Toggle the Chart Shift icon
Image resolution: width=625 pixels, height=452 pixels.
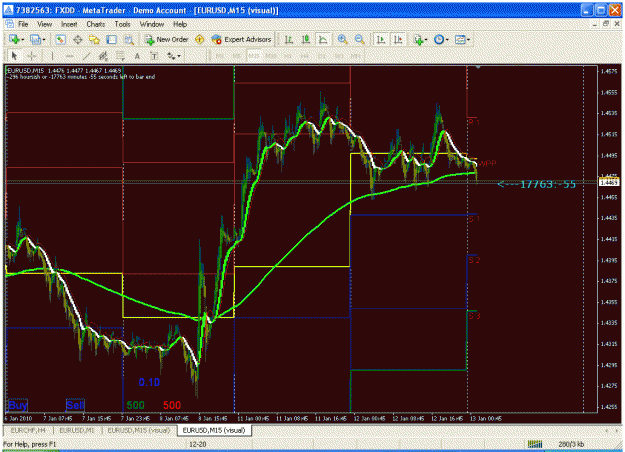398,39
